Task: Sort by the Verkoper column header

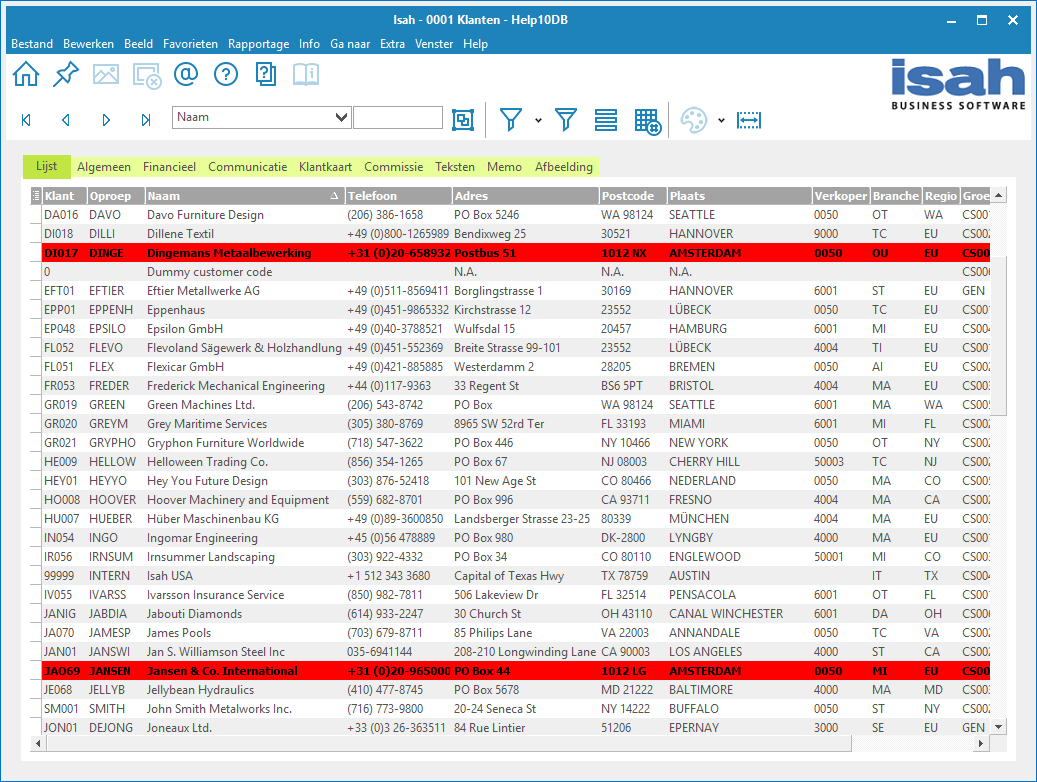Action: [841, 196]
